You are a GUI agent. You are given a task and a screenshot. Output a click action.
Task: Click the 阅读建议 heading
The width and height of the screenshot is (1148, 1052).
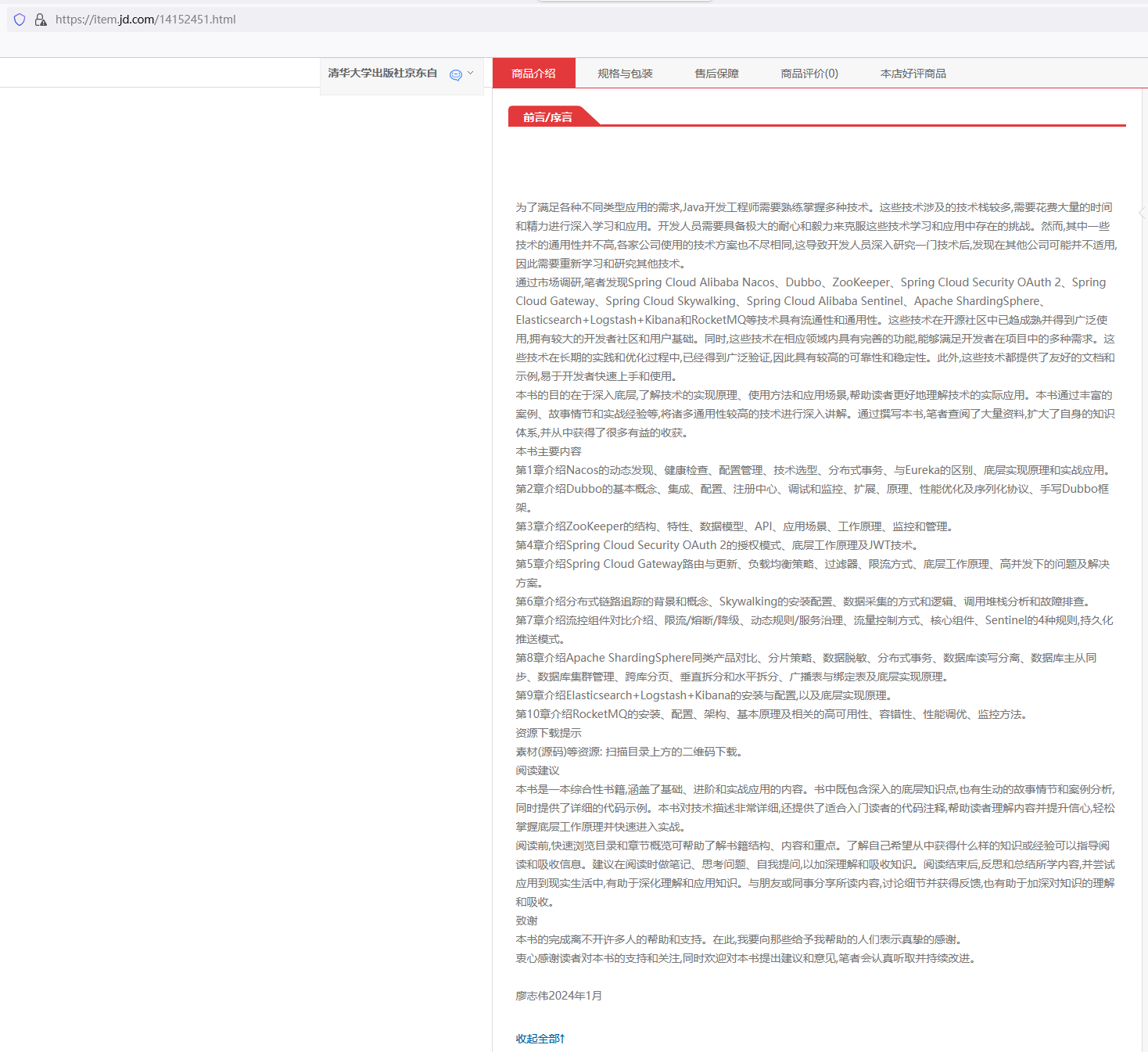pos(537,770)
